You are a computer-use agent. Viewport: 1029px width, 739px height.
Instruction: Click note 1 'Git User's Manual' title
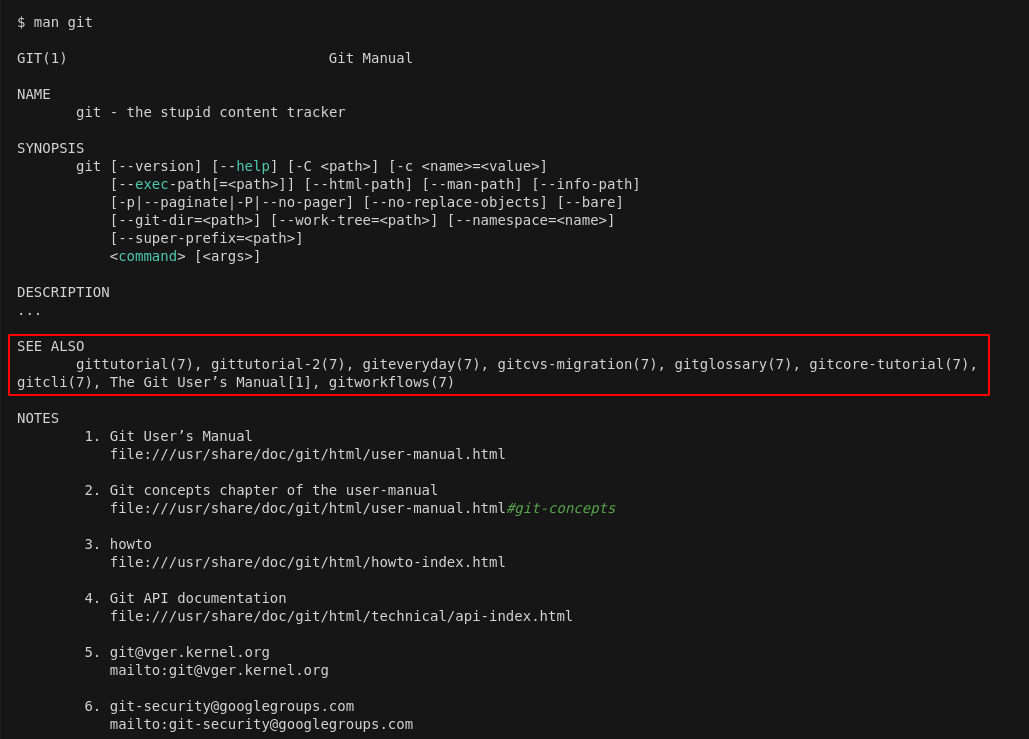pyautogui.click(x=181, y=436)
